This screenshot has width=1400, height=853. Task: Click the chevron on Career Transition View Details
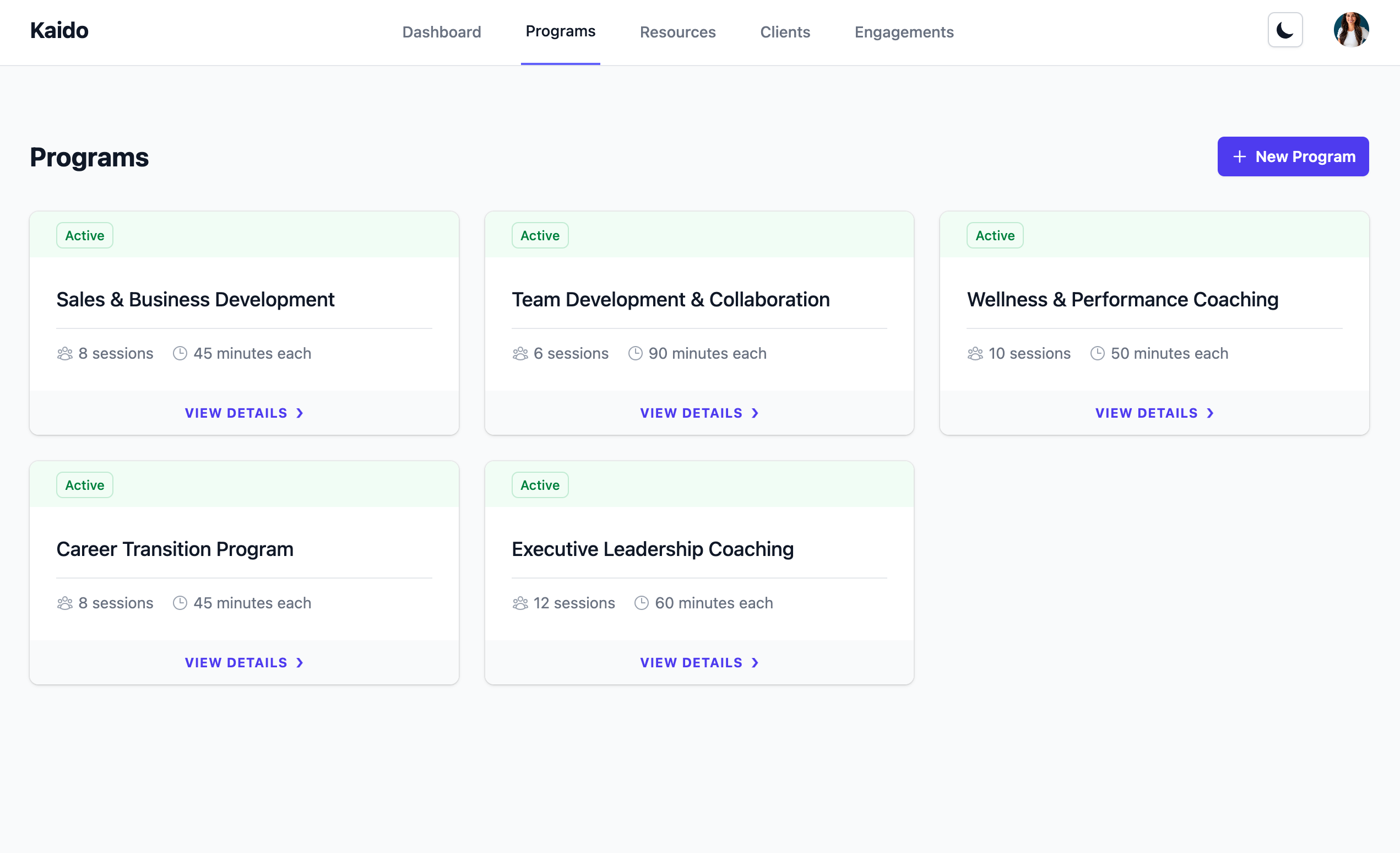(300, 663)
